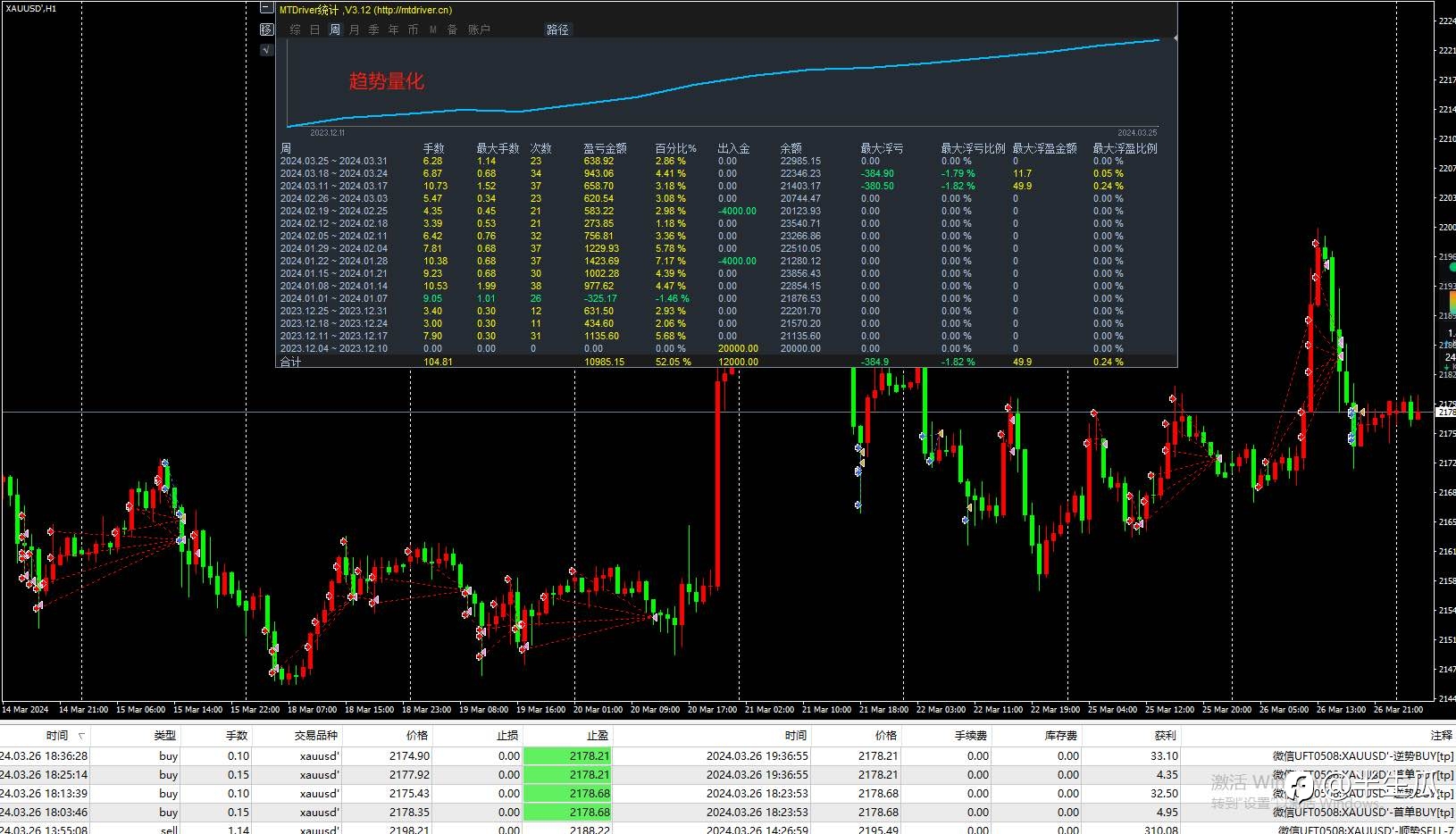Image resolution: width=1456 pixels, height=834 pixels.
Task: Click the 最大浮亏 column header
Action: coord(882,148)
